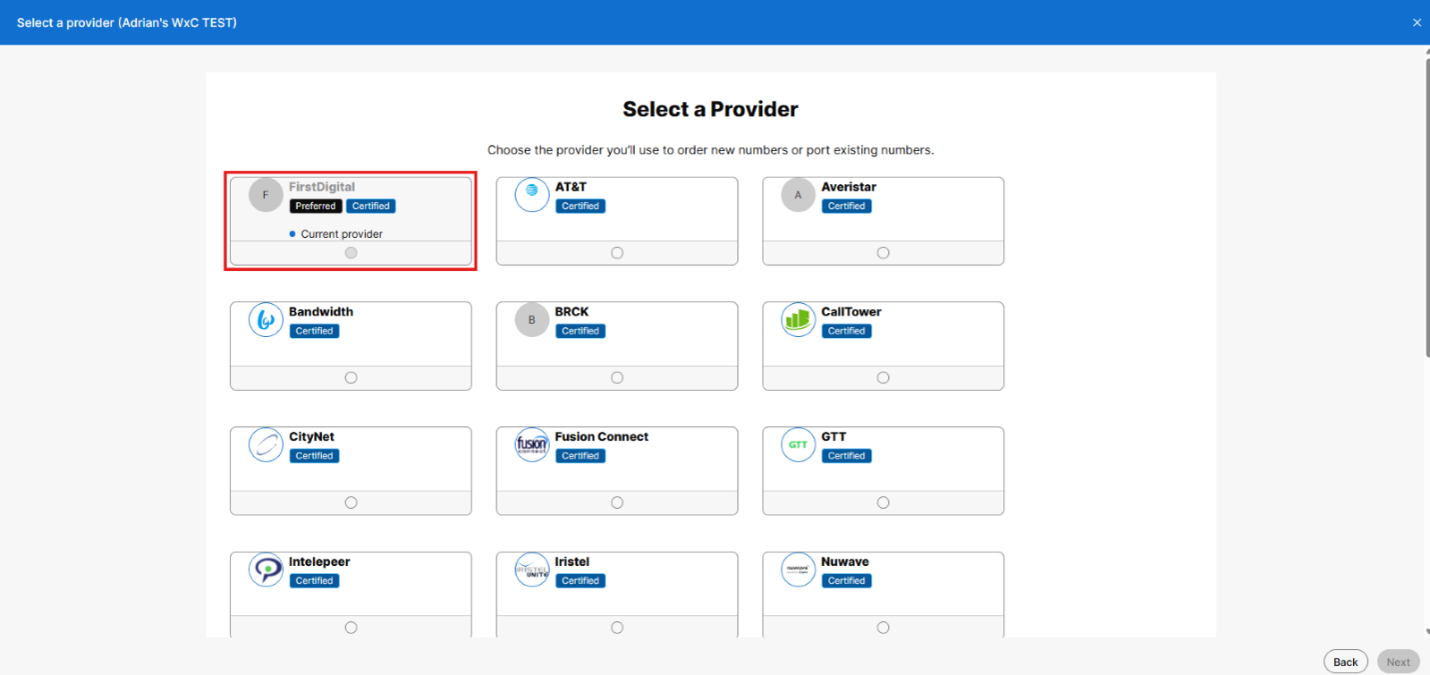Click the Nuwave provider name
Viewport: 1430px width, 675px height.
[846, 562]
